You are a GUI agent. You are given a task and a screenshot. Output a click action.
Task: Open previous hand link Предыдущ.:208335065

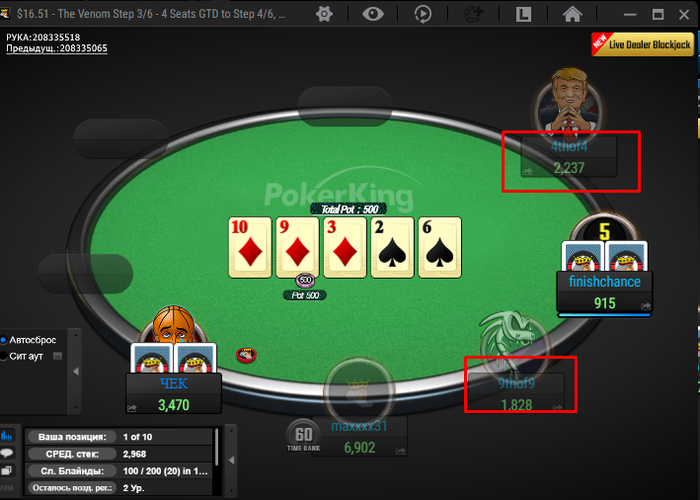57,48
